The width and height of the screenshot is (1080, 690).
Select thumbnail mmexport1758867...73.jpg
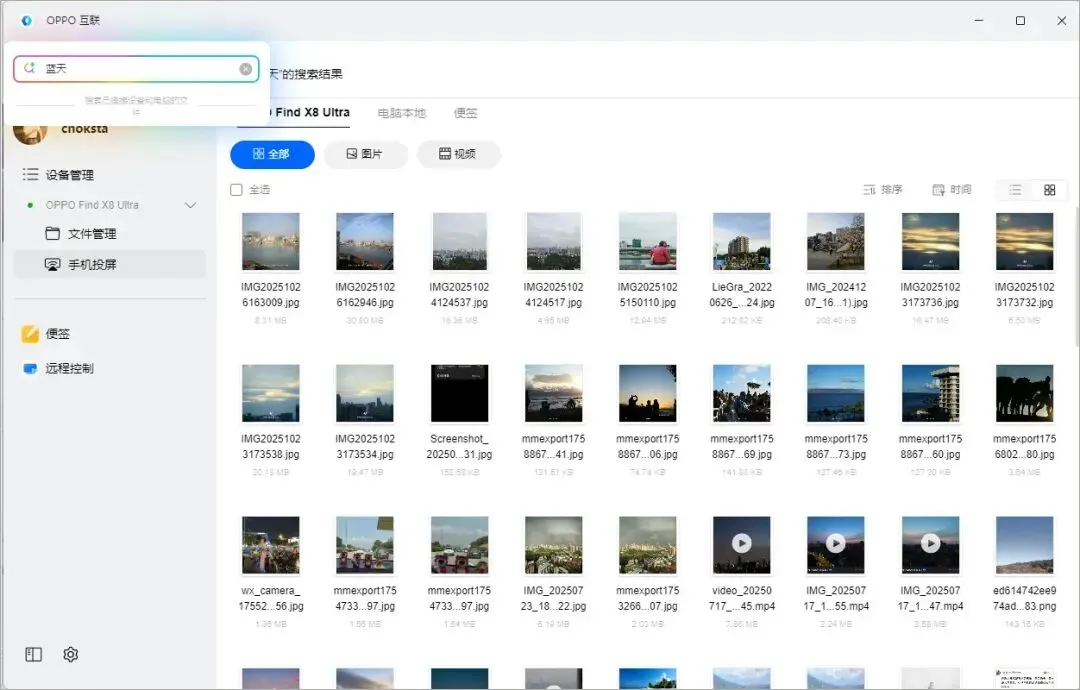coord(836,393)
